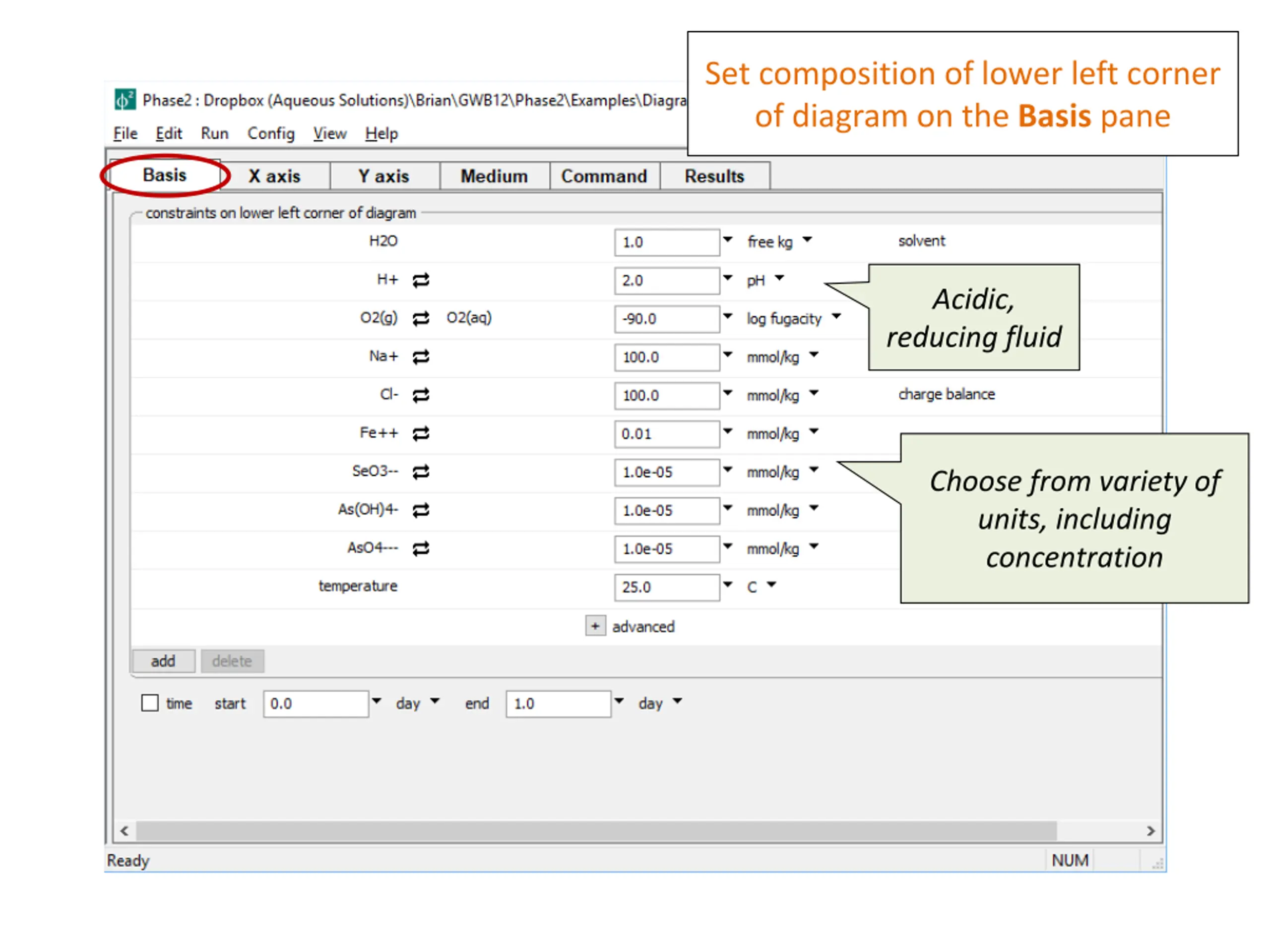Click the swap icon beside AsO4---
Viewport: 1270px width, 952px height.
tap(421, 548)
